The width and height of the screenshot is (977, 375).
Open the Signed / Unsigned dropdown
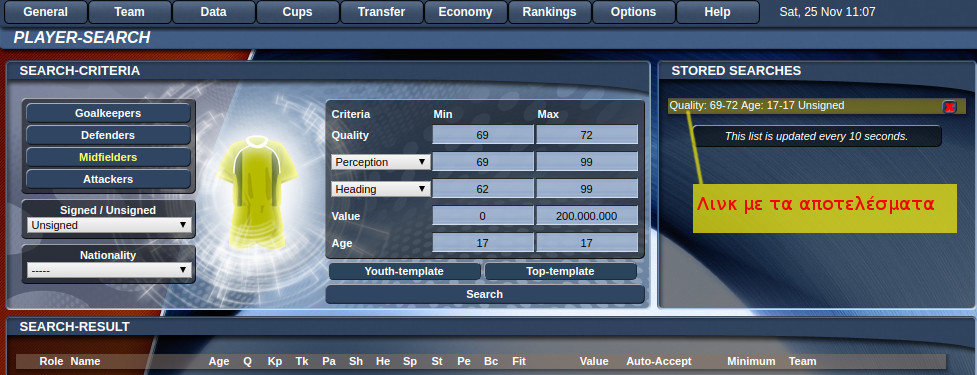click(x=109, y=225)
